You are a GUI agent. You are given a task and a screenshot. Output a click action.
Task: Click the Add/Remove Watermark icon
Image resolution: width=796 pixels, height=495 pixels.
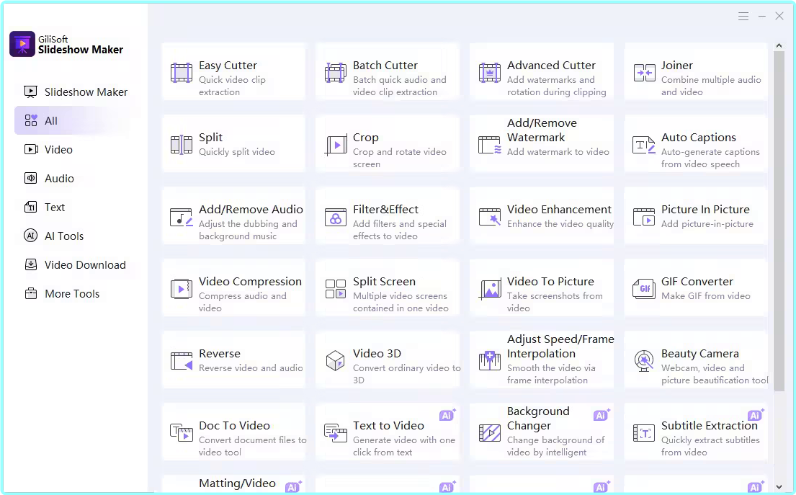489,145
